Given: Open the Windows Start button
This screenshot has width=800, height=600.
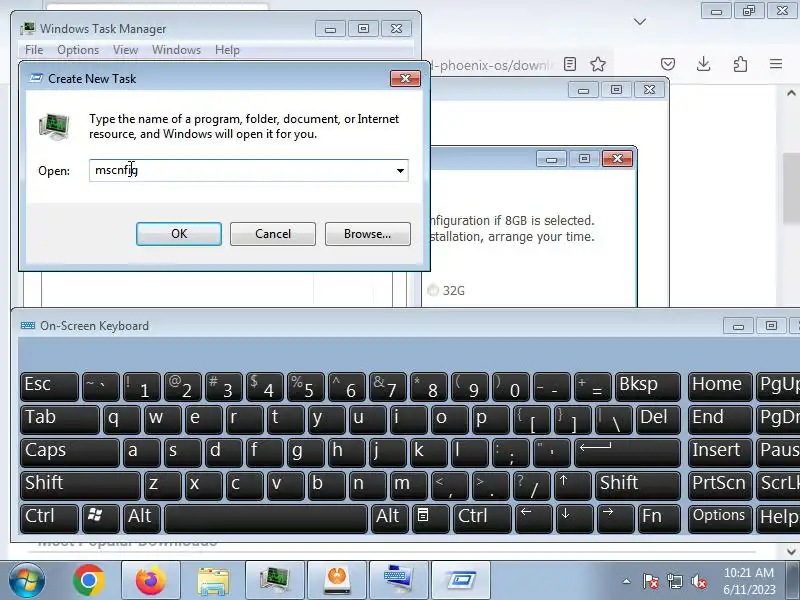Looking at the screenshot, I should (27, 581).
